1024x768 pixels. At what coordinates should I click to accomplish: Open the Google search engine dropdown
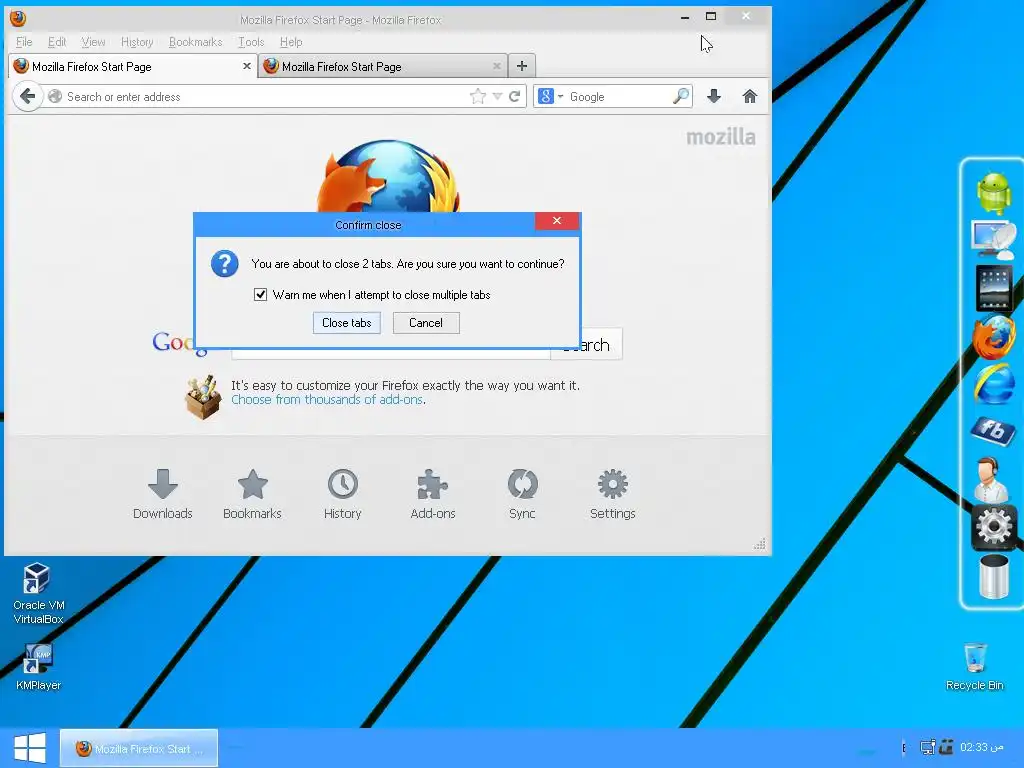click(x=551, y=97)
